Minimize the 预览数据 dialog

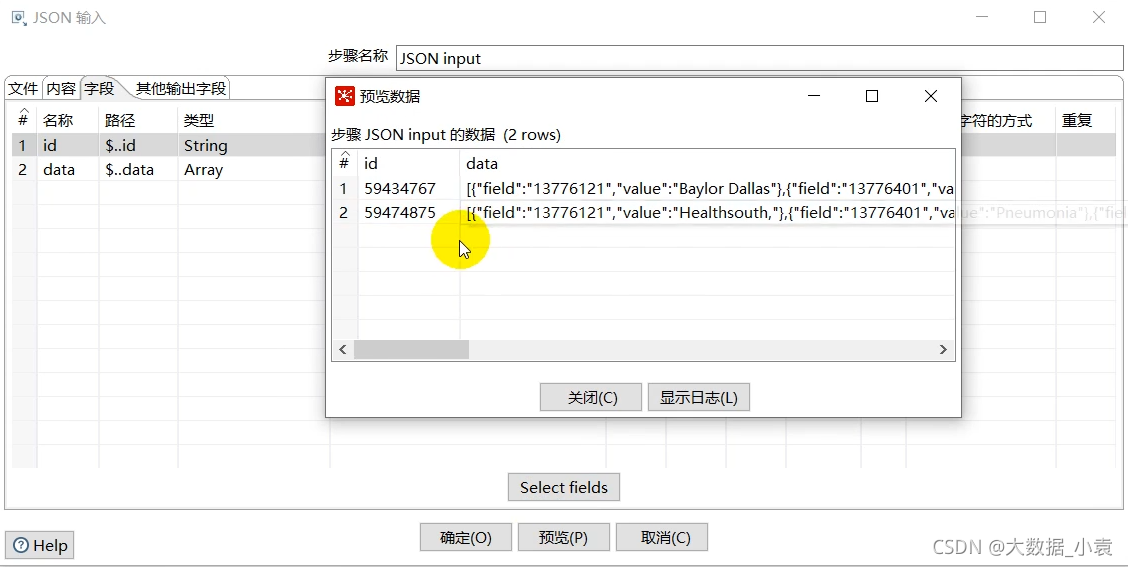(814, 96)
